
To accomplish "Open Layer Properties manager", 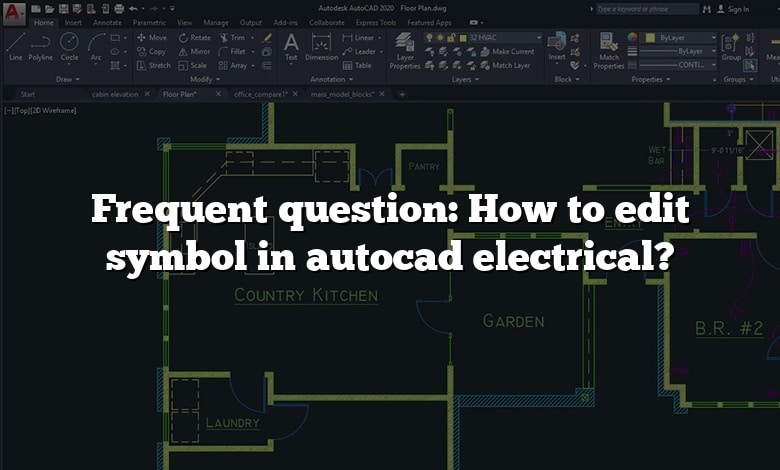I will coord(405,50).
